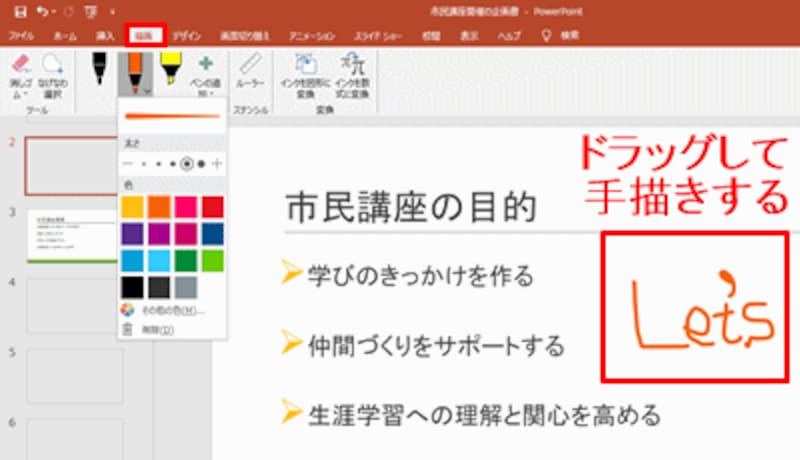Viewport: 800px width, 460px height.
Task: Choose the black pen
Action: click(x=99, y=68)
